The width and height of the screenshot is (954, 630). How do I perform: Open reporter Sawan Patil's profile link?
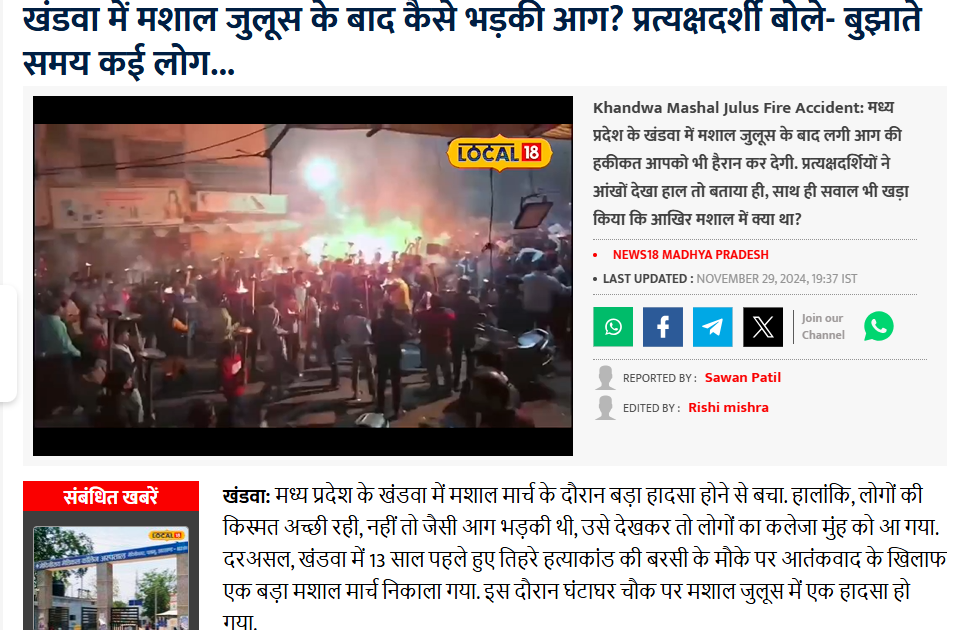tap(742, 377)
